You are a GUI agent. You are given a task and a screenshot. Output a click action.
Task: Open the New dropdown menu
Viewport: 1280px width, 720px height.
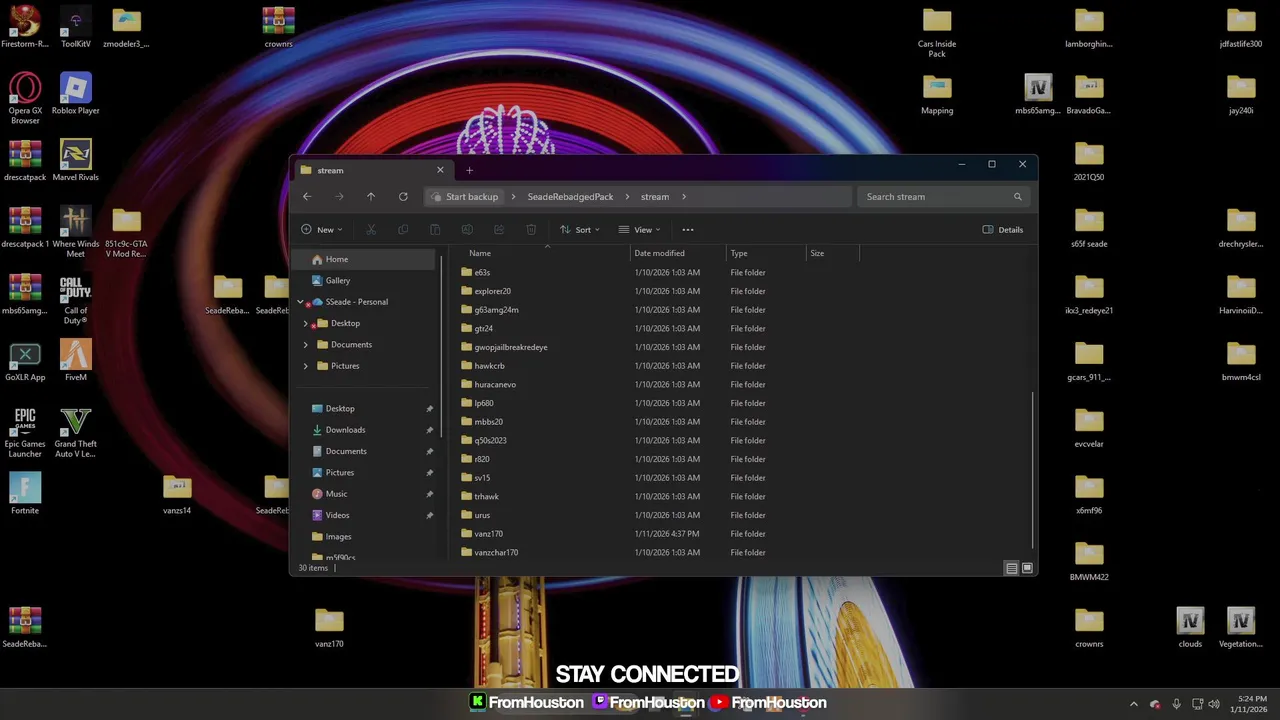tap(322, 230)
